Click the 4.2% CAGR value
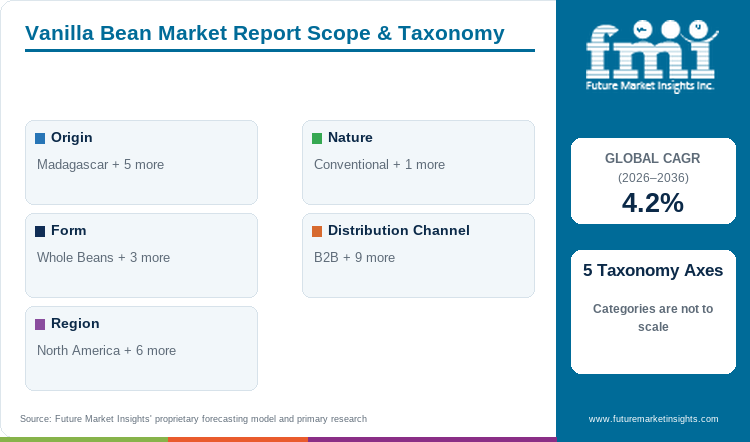 click(x=653, y=203)
